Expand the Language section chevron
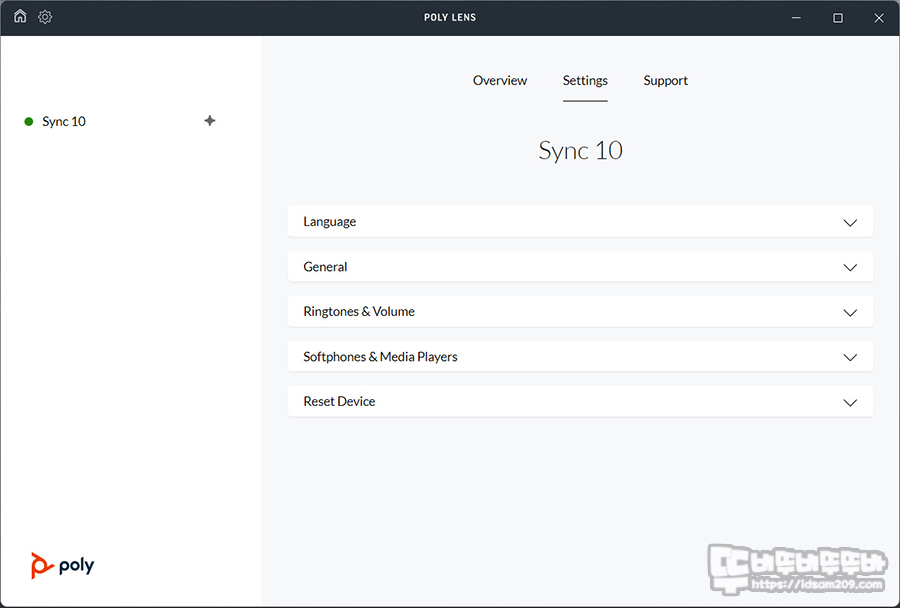Screen dimensions: 900x608 point(850,223)
